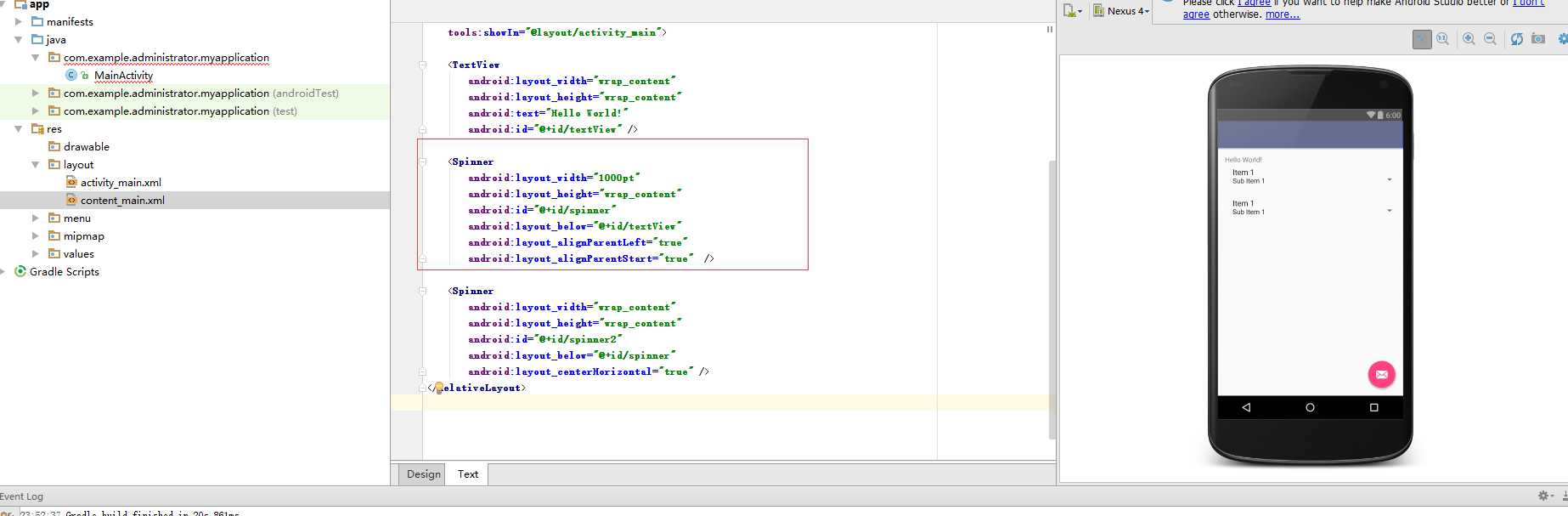This screenshot has width=1568, height=516.
Task: Fold the first Spinner tag in gutter
Action: click(422, 162)
